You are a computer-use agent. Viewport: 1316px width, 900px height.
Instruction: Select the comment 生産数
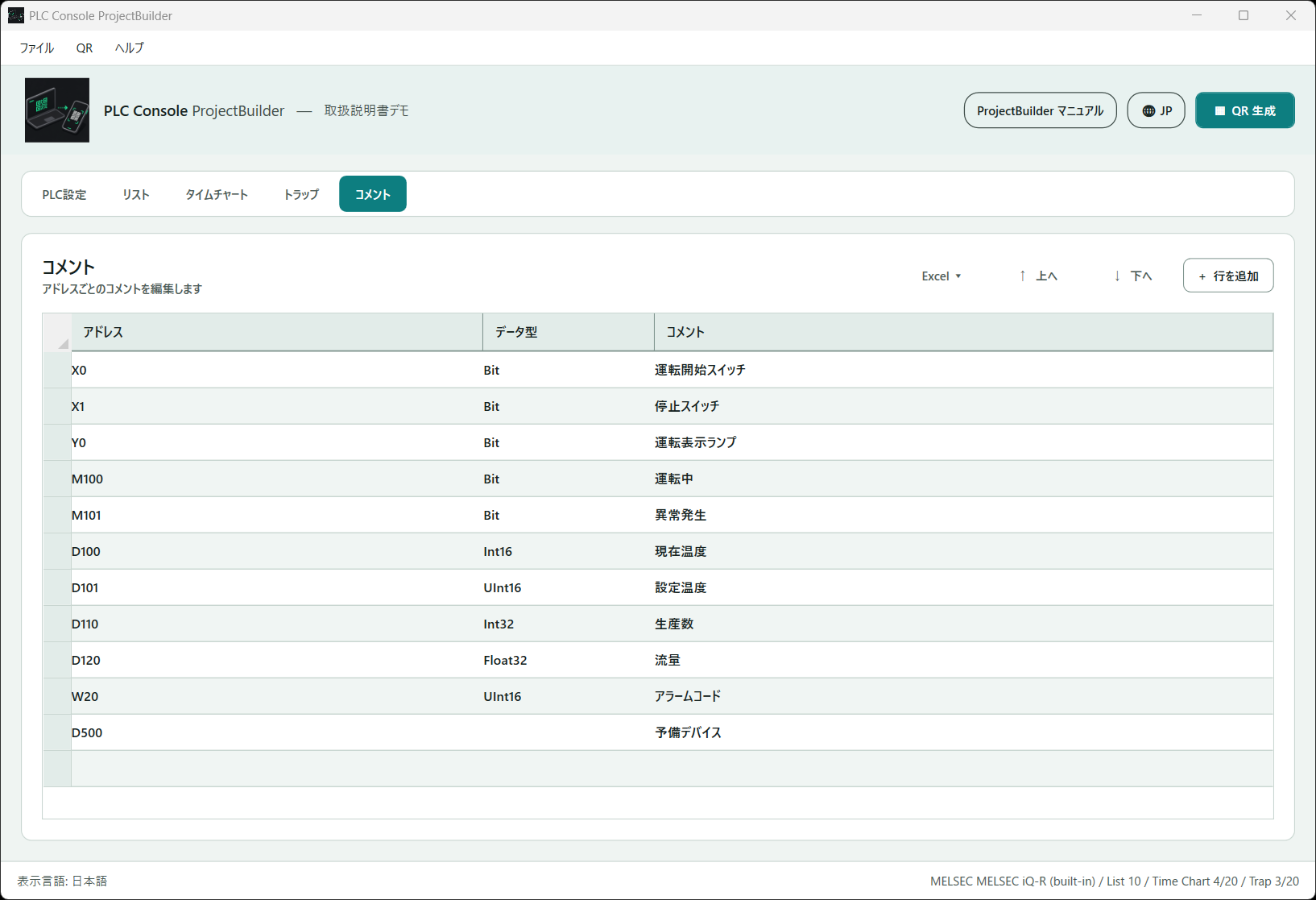click(964, 624)
